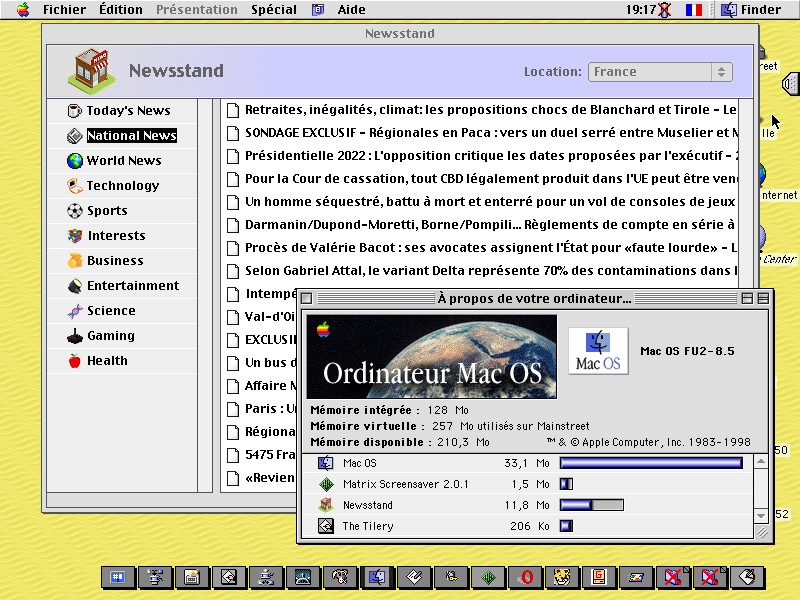Open the icon menu beside Aide

pyautogui.click(x=318, y=9)
